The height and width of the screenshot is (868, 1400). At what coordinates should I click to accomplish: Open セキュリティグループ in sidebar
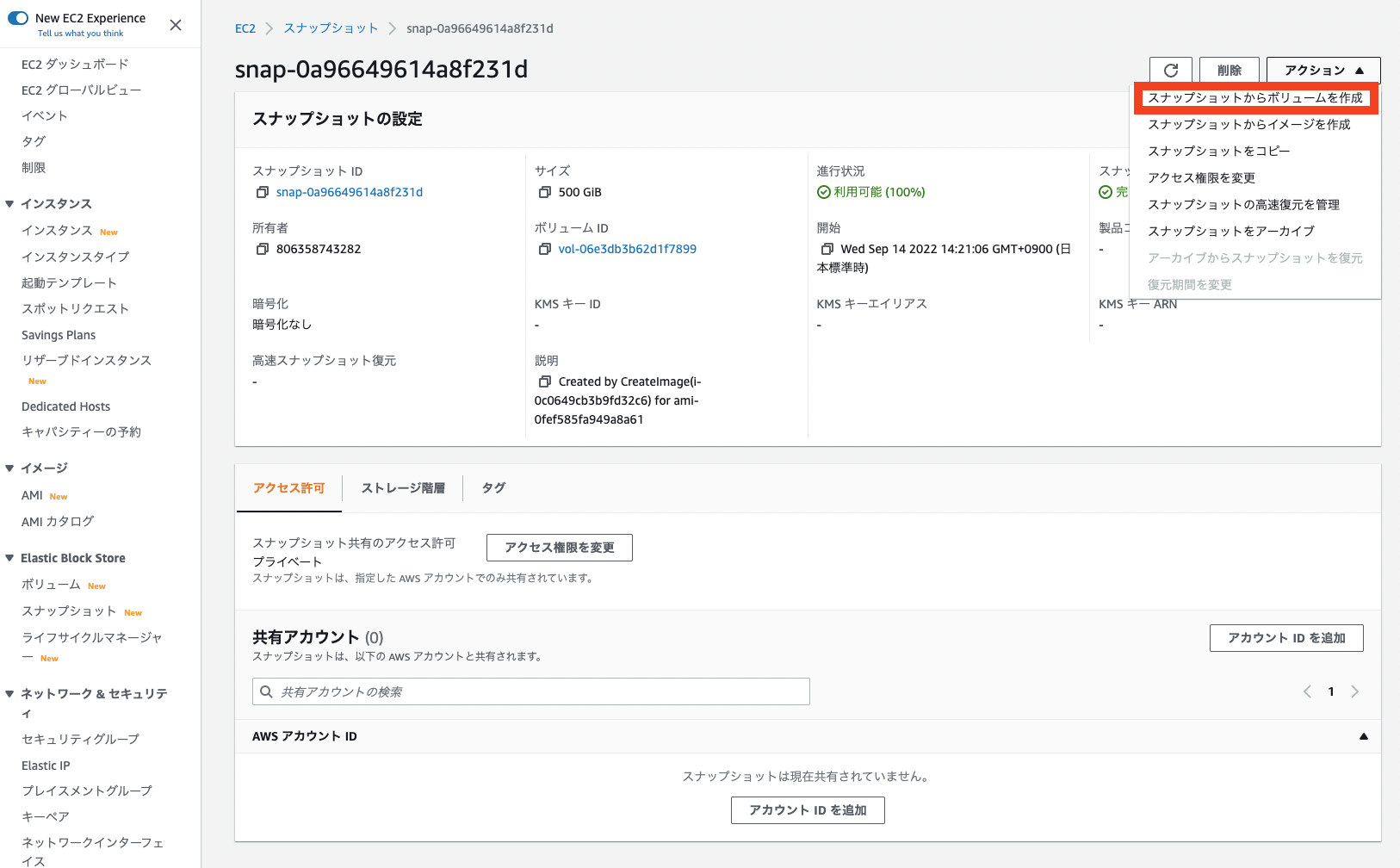tap(80, 740)
